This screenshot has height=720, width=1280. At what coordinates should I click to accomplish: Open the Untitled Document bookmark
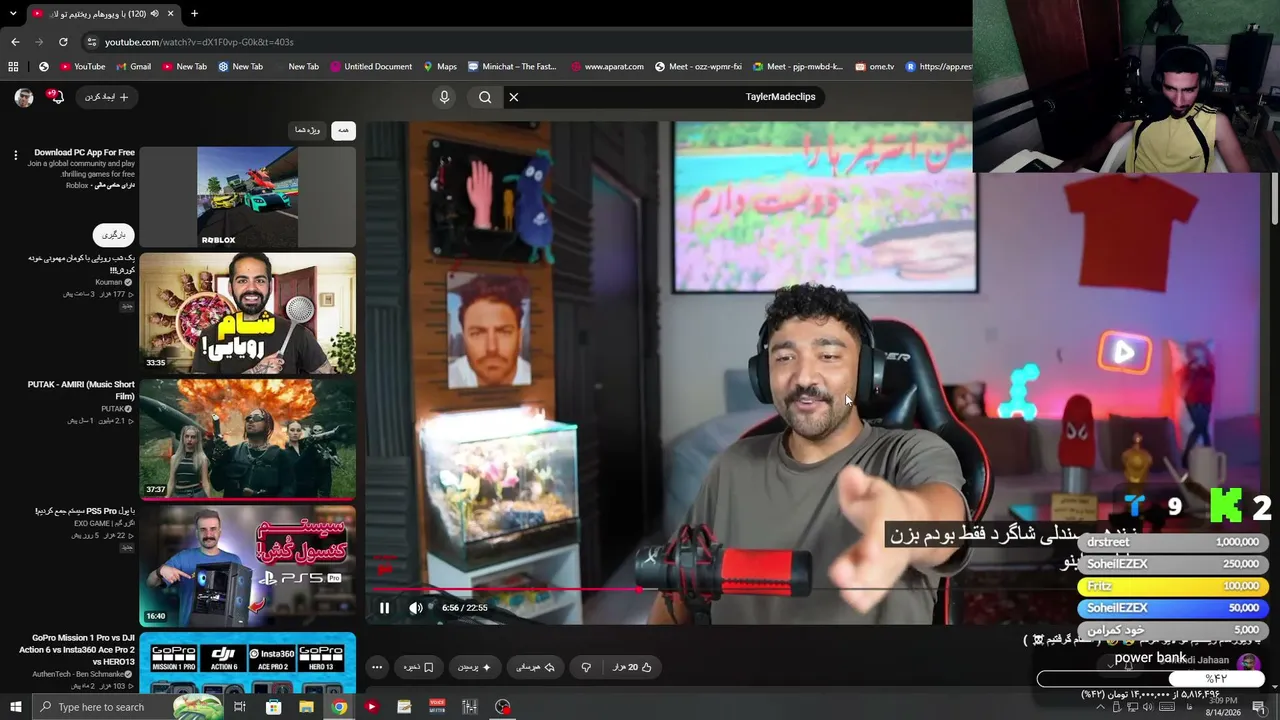coord(370,67)
